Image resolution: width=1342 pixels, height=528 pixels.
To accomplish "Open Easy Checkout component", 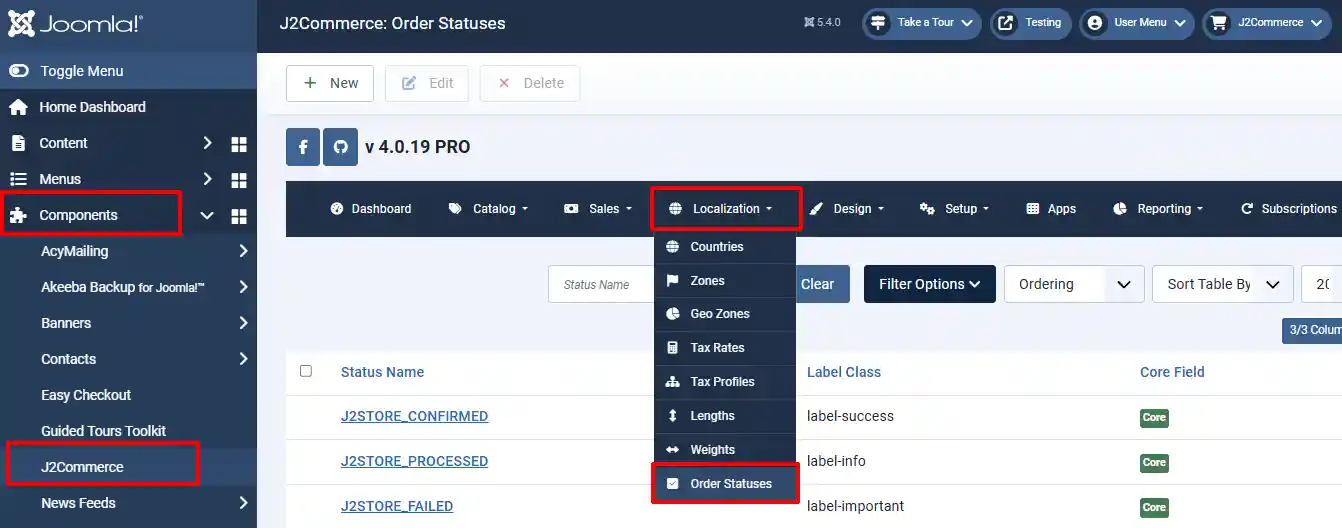I will [x=86, y=395].
